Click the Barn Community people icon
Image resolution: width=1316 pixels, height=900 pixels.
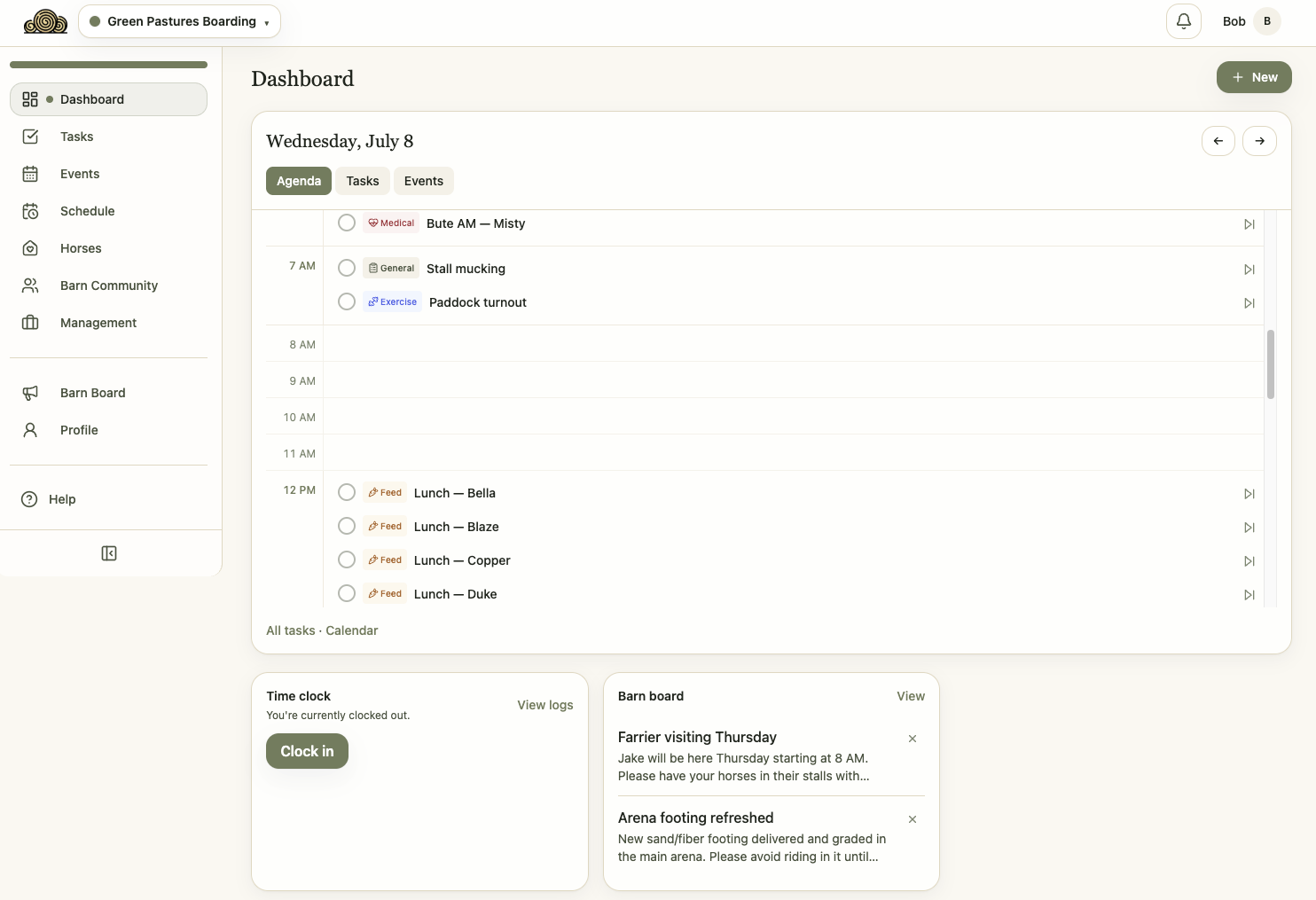click(30, 286)
